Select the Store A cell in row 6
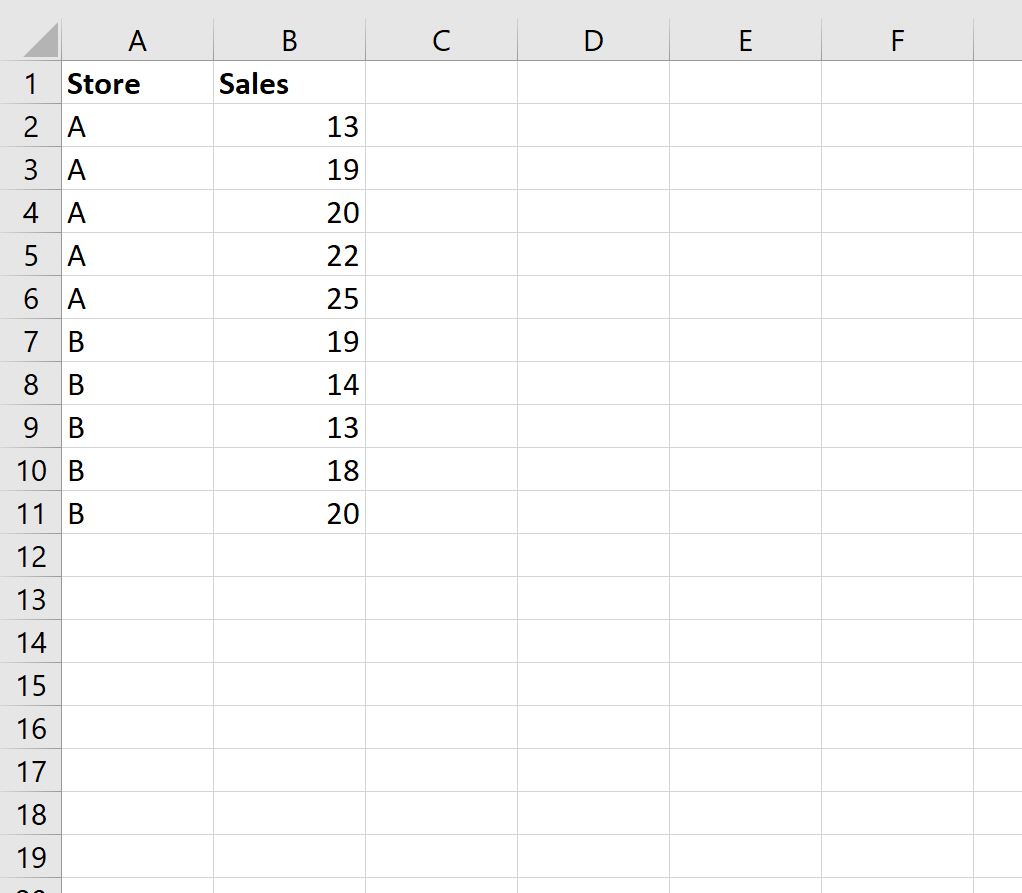This screenshot has width=1022, height=893. click(x=138, y=298)
